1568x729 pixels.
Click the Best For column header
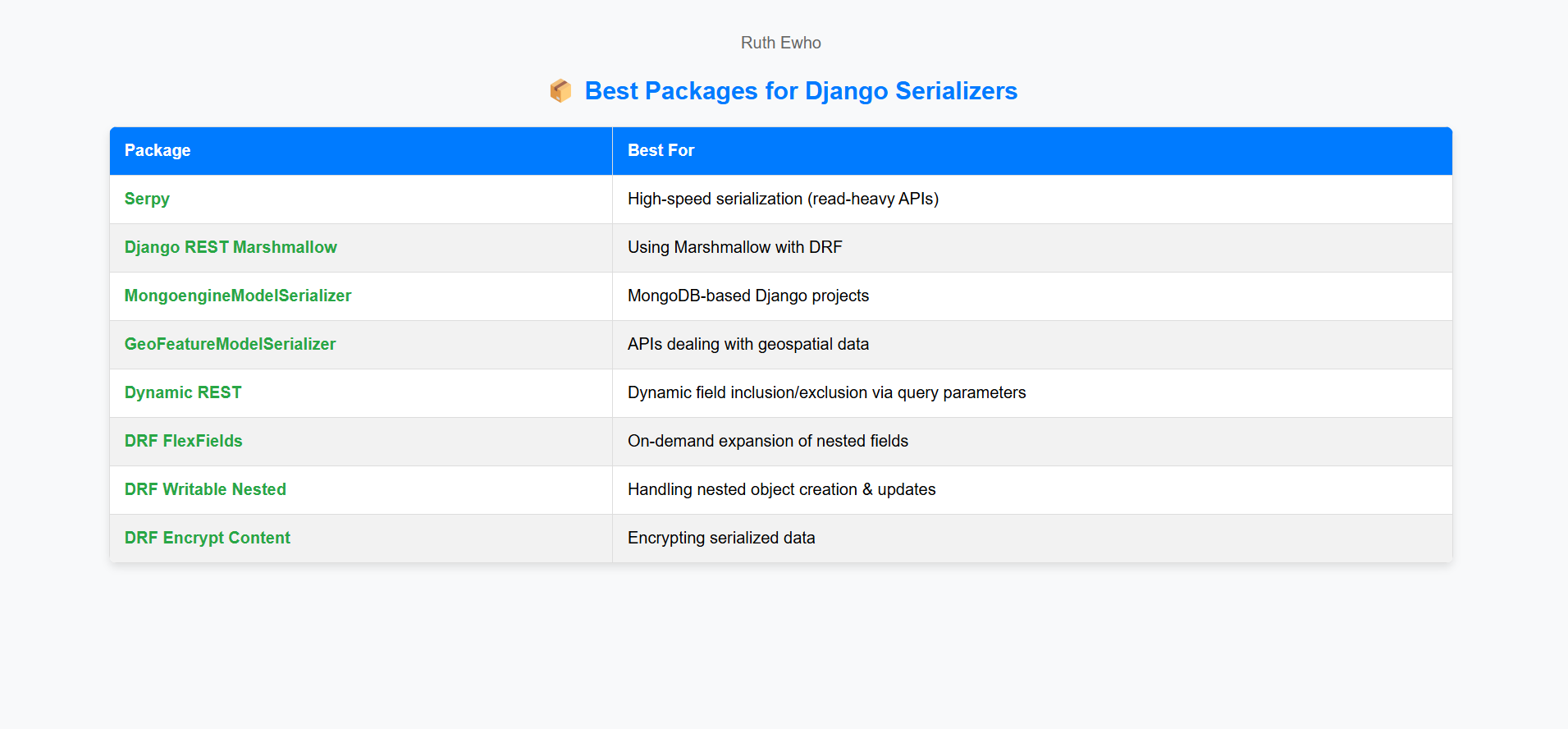(x=1032, y=151)
